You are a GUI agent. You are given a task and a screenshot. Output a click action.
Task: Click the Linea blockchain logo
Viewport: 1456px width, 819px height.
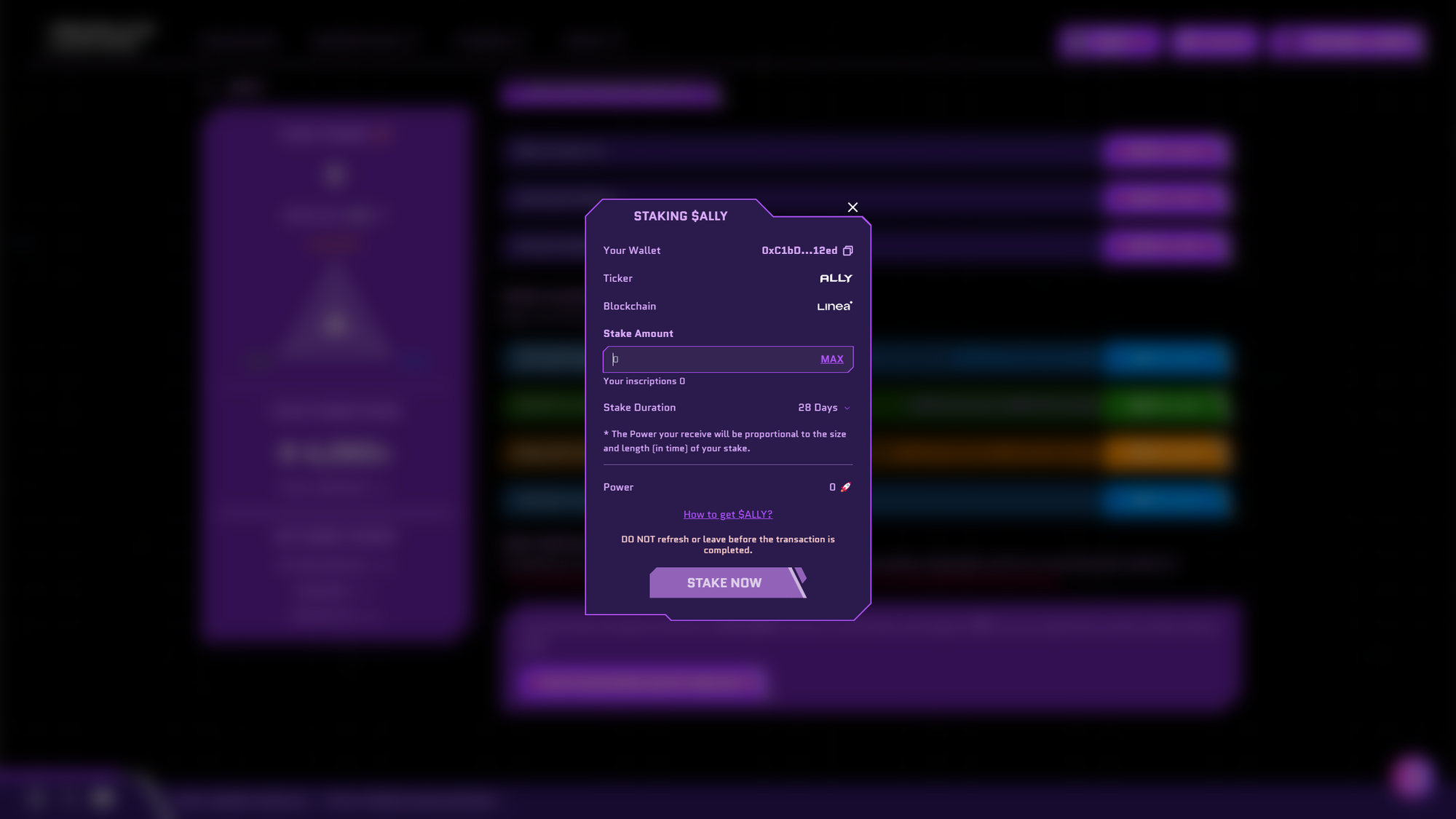click(834, 306)
